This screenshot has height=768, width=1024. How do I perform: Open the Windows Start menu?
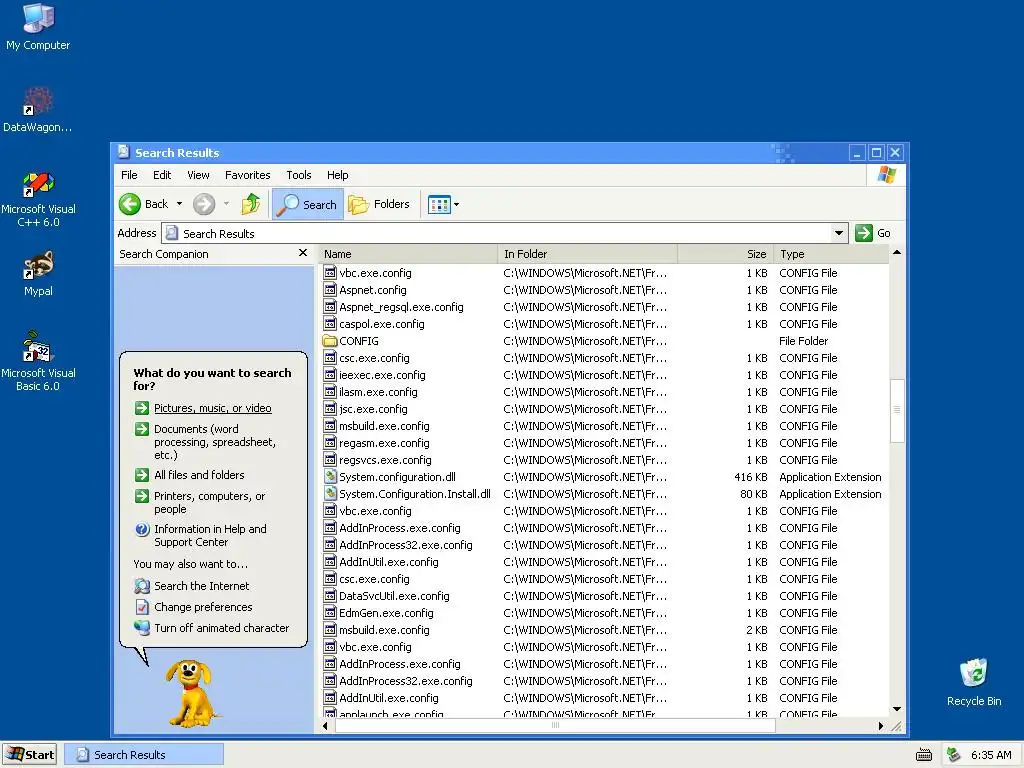[29, 754]
